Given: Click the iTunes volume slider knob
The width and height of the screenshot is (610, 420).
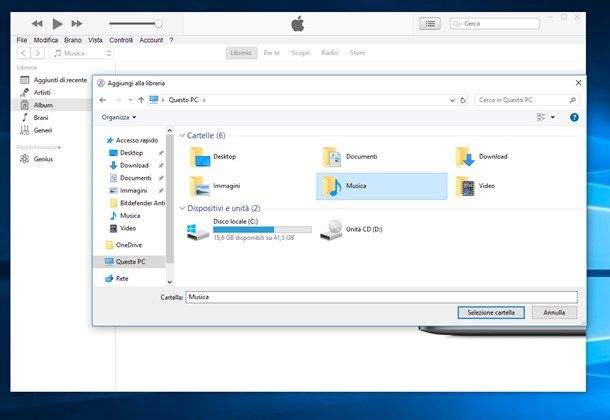Looking at the screenshot, I should (x=158, y=24).
